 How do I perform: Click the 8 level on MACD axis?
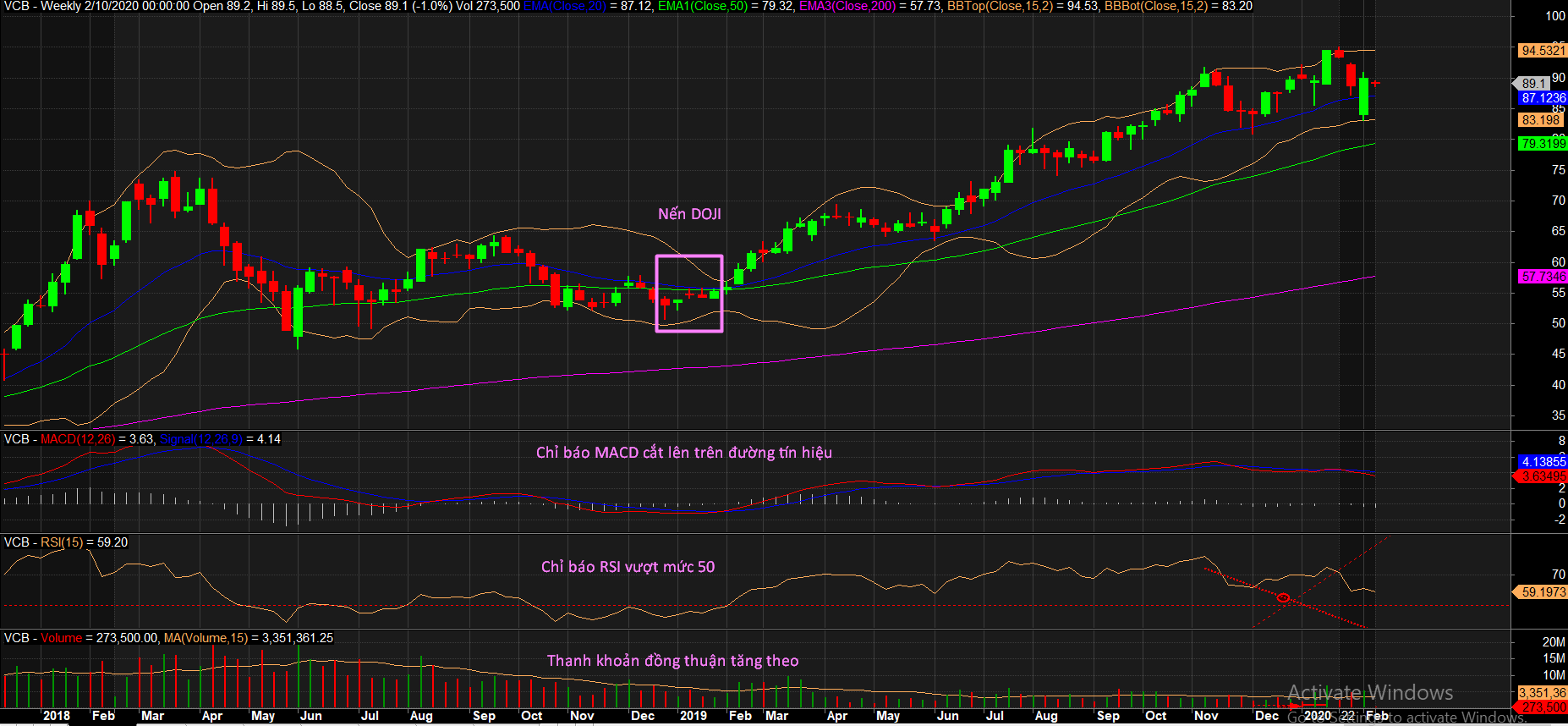point(1562,441)
